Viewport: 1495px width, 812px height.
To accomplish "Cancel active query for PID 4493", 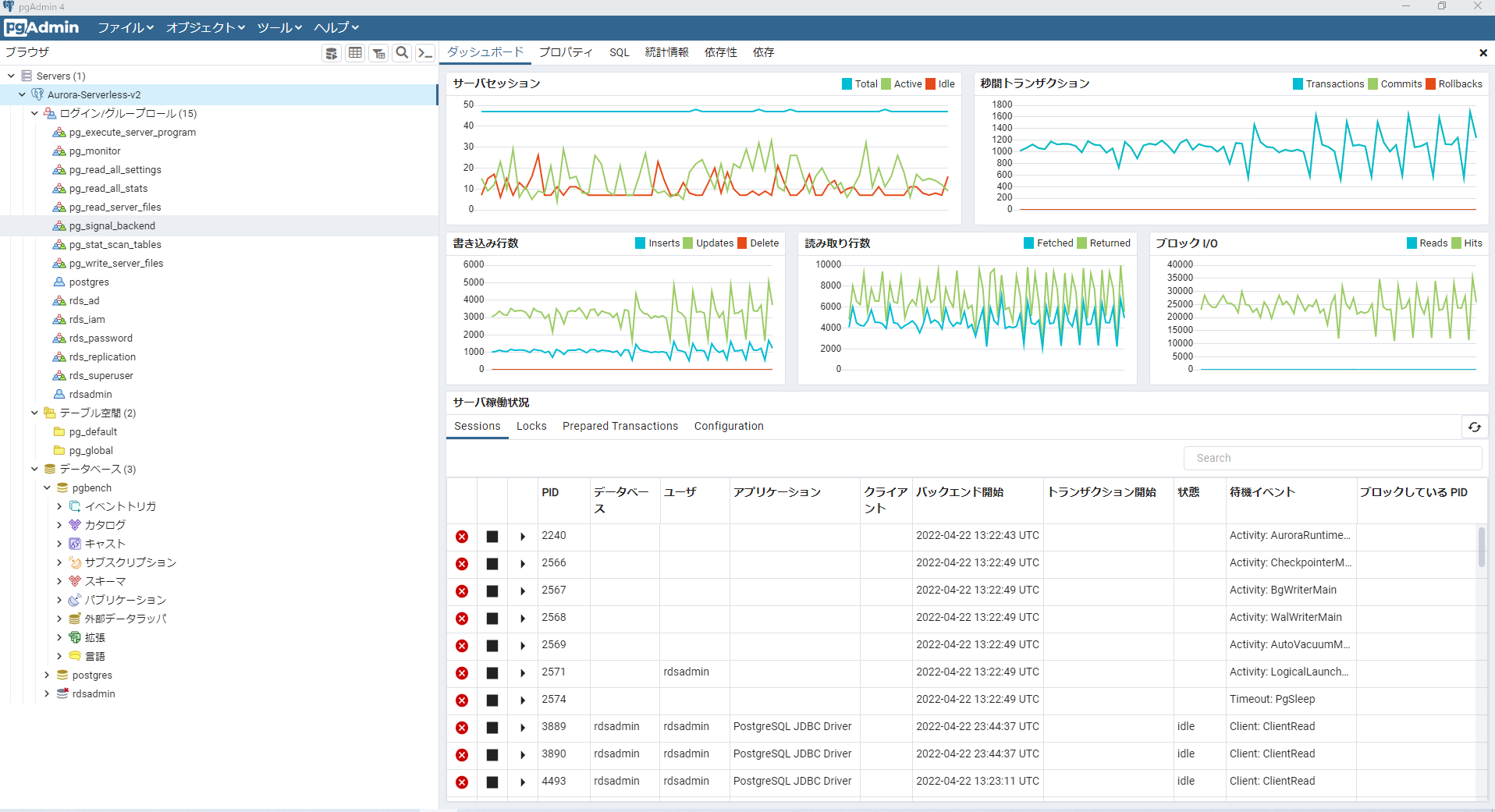I will click(492, 782).
